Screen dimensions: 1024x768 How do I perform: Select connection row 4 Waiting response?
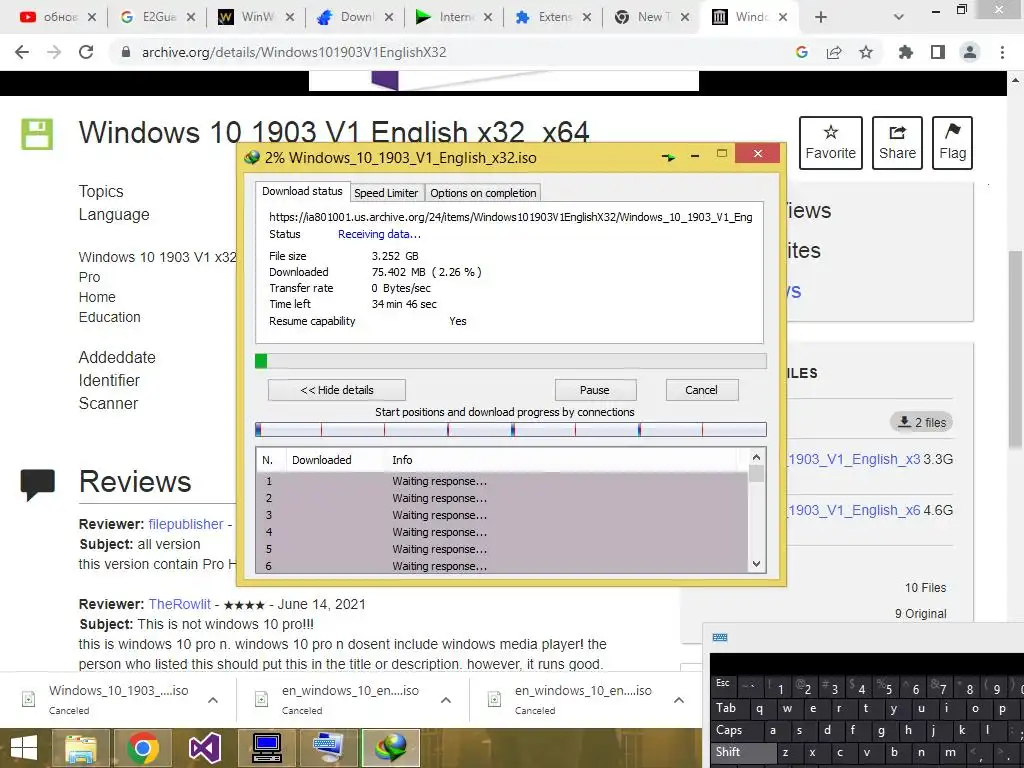click(x=502, y=532)
